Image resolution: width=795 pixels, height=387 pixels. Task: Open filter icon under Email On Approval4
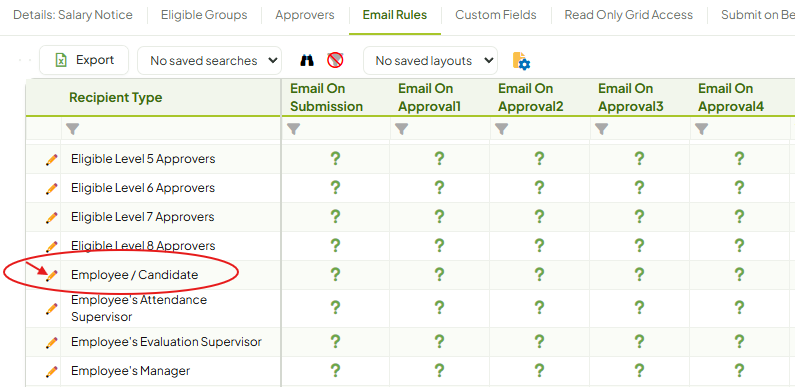tap(701, 129)
